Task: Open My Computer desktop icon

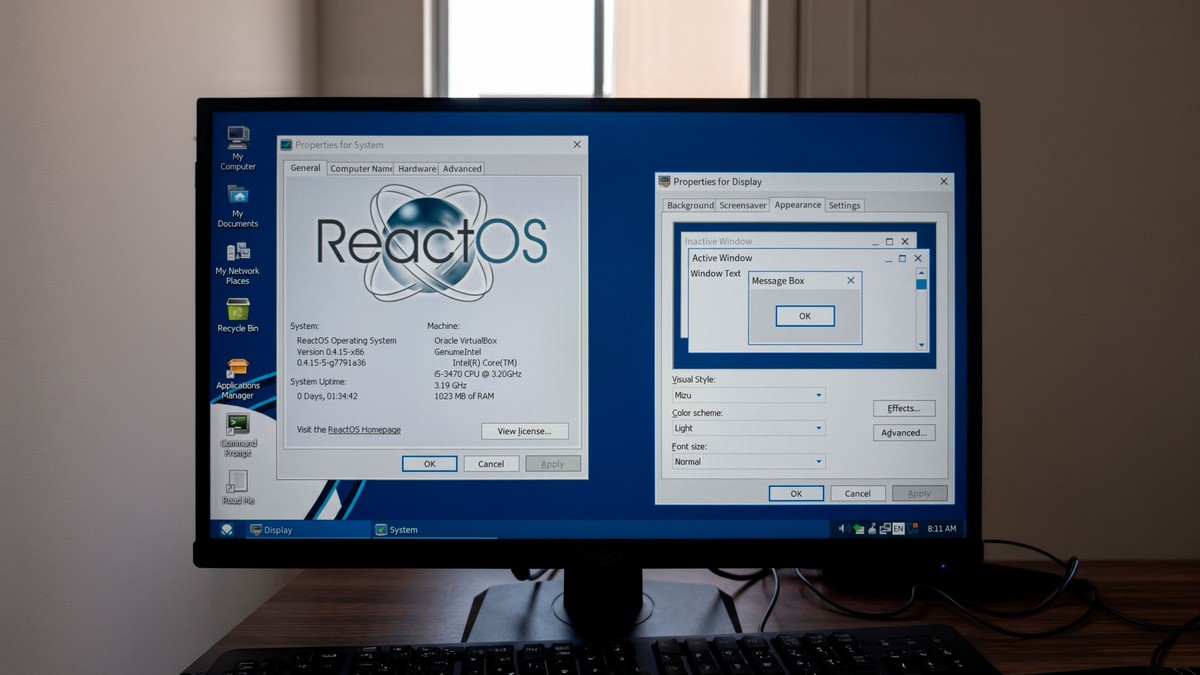Action: [238, 148]
